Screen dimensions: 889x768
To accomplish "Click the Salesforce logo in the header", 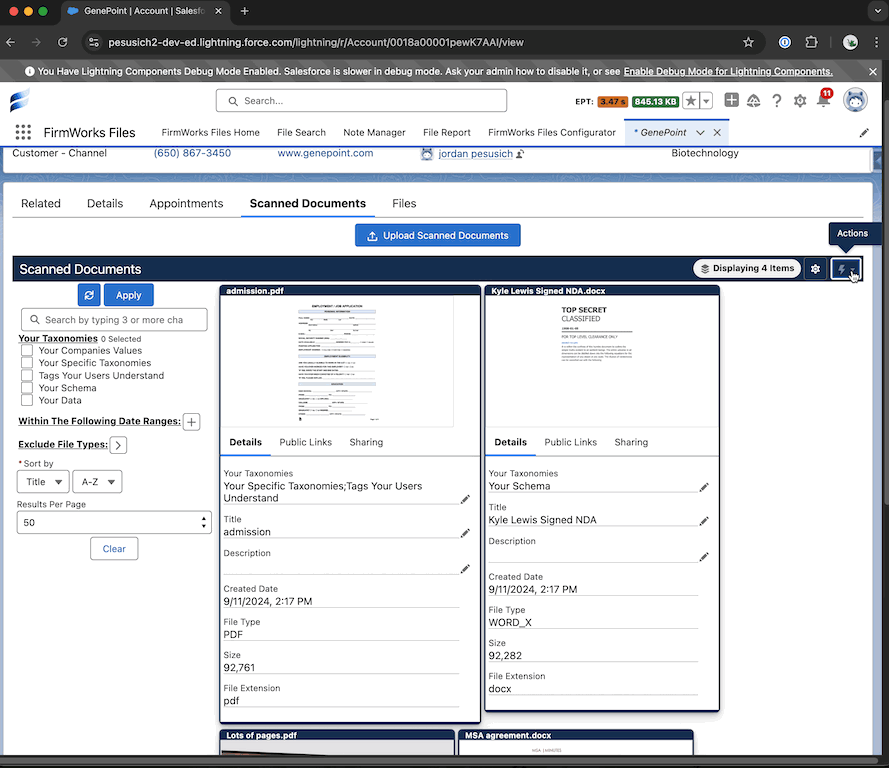I will 20,101.
